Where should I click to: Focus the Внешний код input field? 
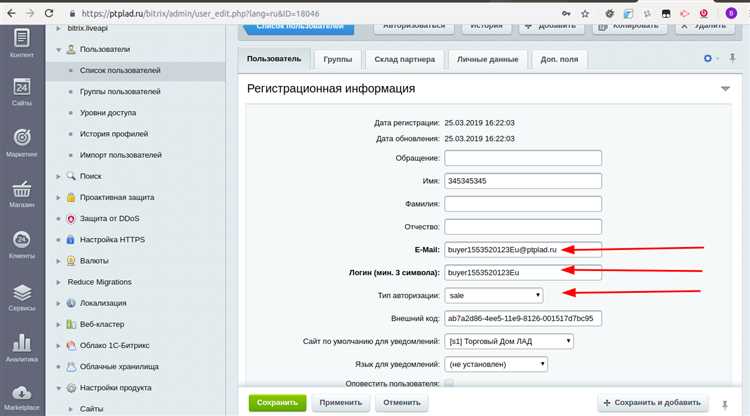coord(523,318)
